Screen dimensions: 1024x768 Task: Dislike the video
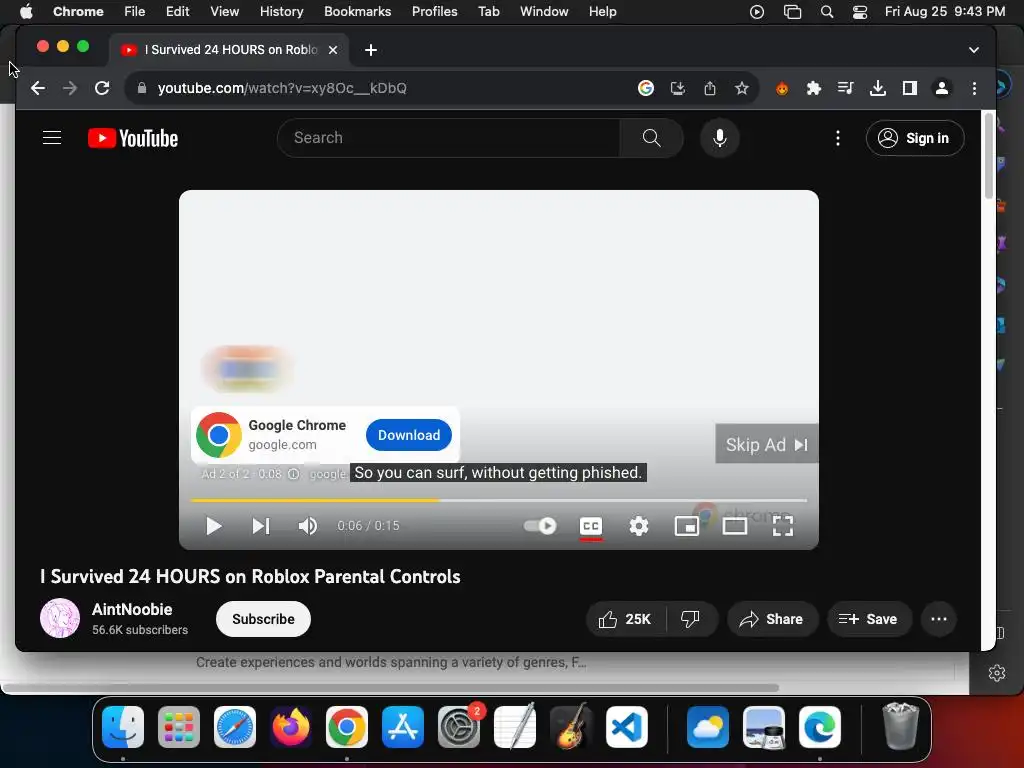[x=690, y=619]
